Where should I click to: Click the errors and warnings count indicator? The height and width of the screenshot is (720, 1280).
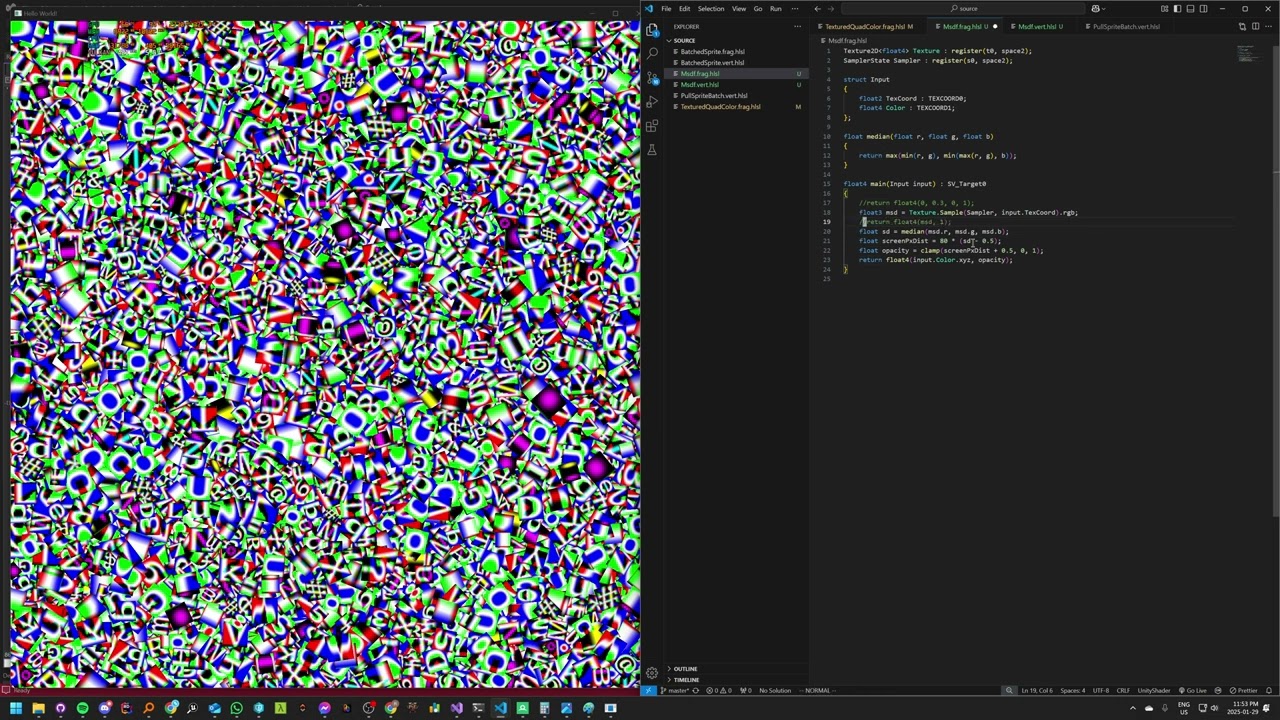tap(721, 690)
